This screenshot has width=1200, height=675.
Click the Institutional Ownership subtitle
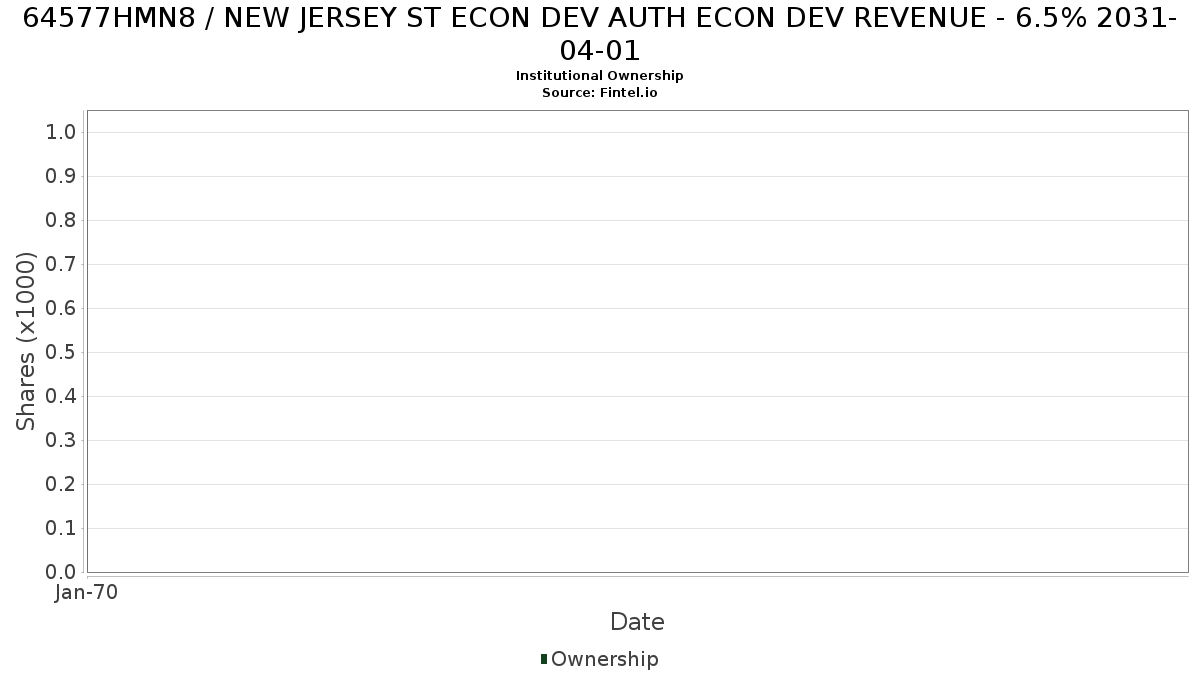tap(600, 76)
